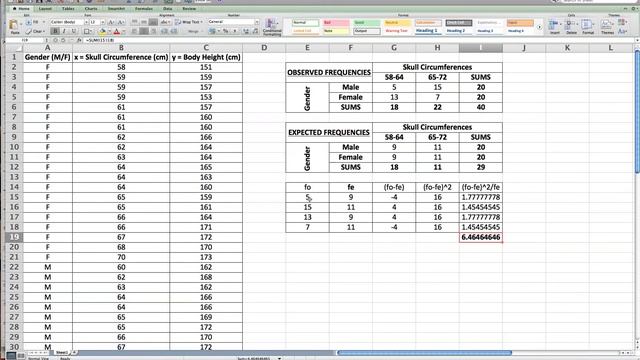Click the horizontal scrollbar thumb

(424, 353)
